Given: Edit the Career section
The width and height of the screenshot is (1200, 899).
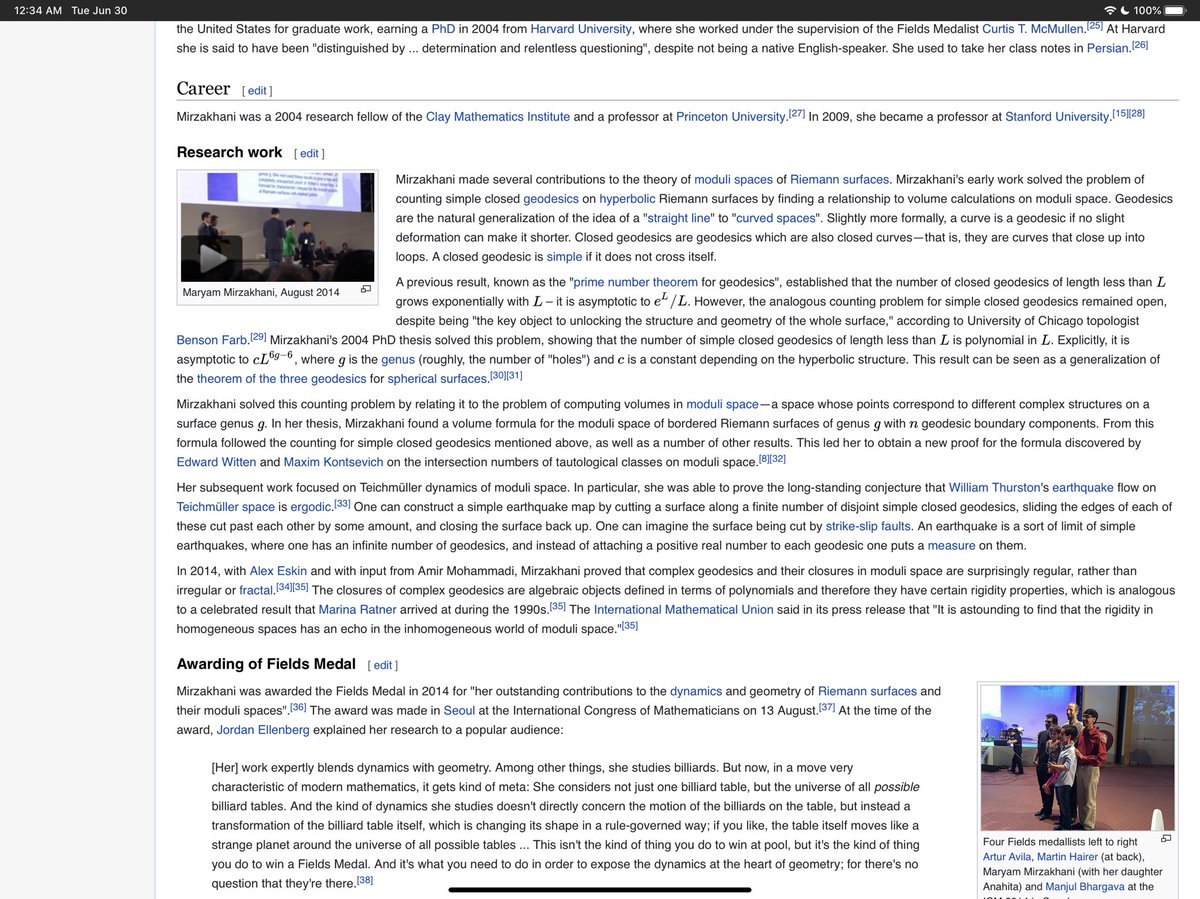Looking at the screenshot, I should pyautogui.click(x=257, y=90).
